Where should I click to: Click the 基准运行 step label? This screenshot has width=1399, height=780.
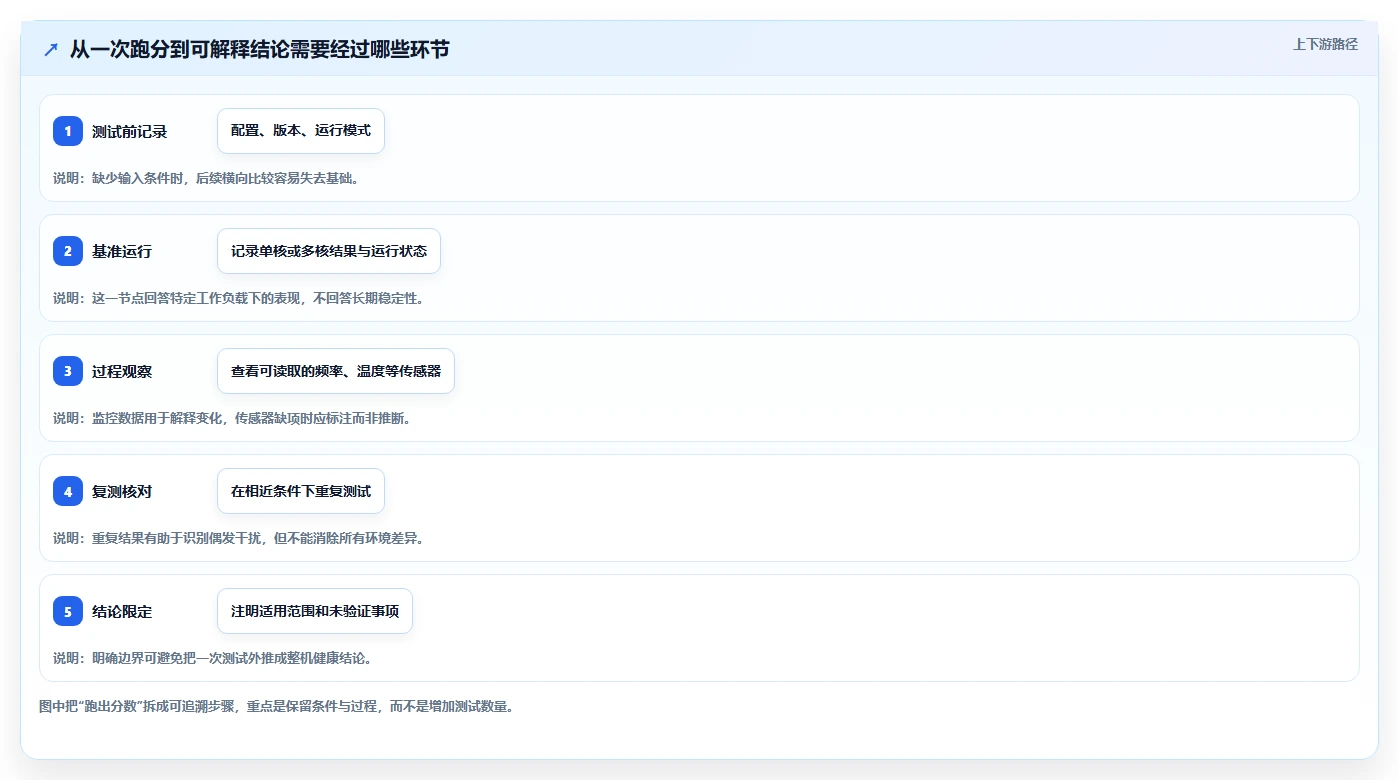point(122,251)
